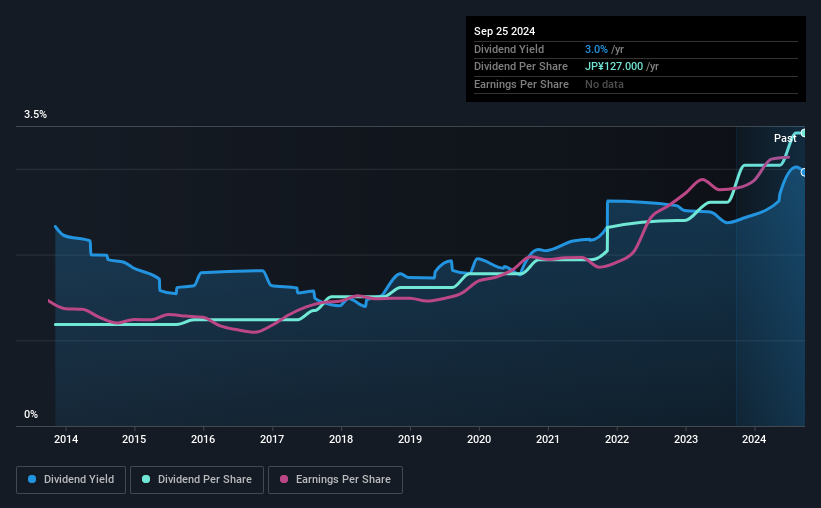Click the blue Dividend Yield legend dot
Viewport: 821px width, 508px height.
(x=32, y=479)
